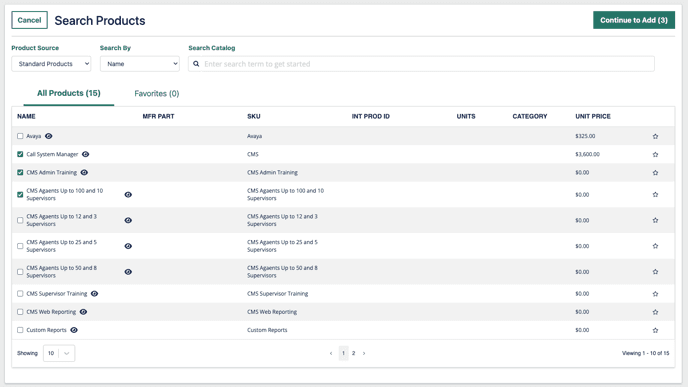
Task: Open eye preview for CMS Agaents Up to 12
Action: click(x=128, y=220)
